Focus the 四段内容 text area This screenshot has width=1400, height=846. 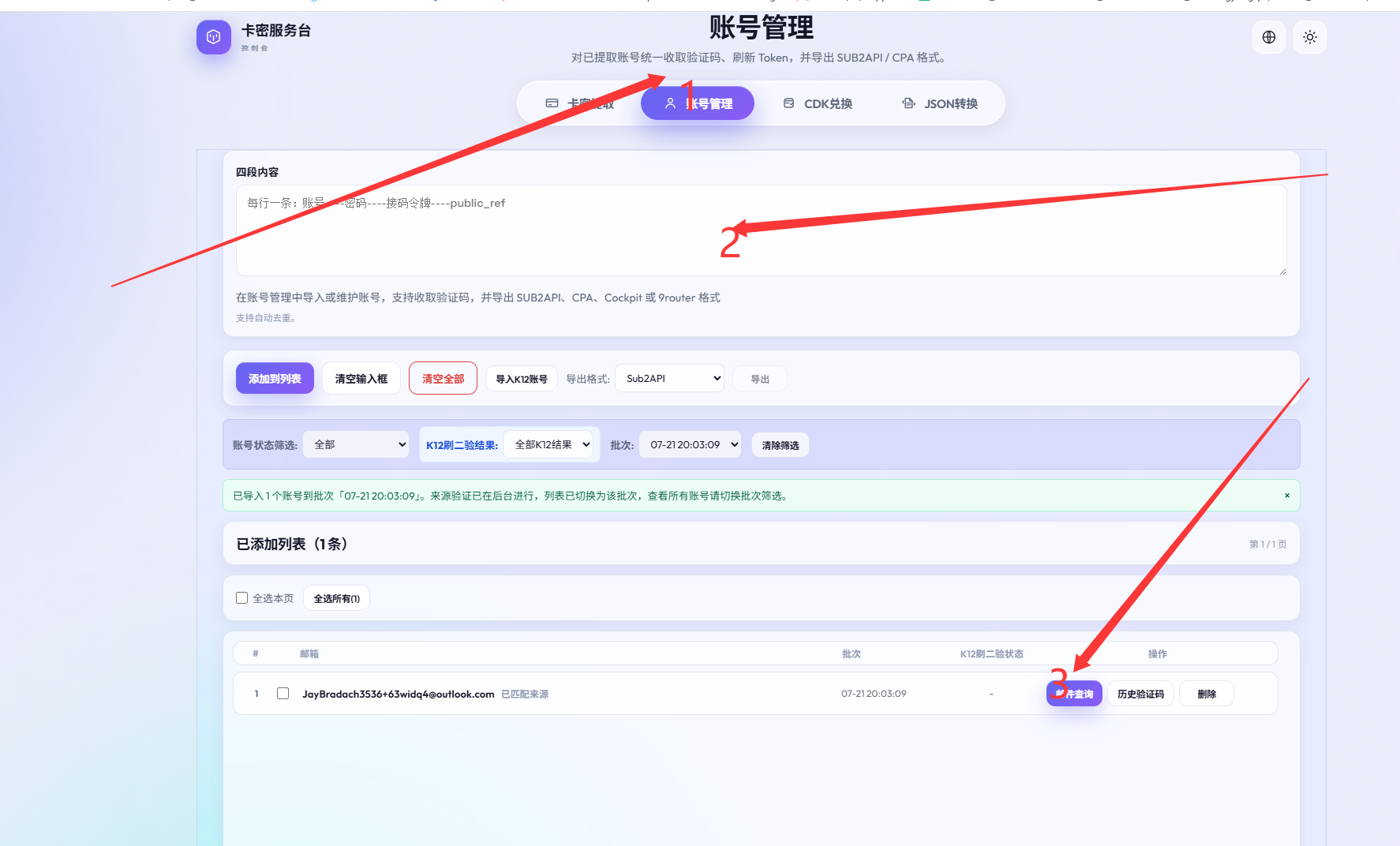click(761, 230)
